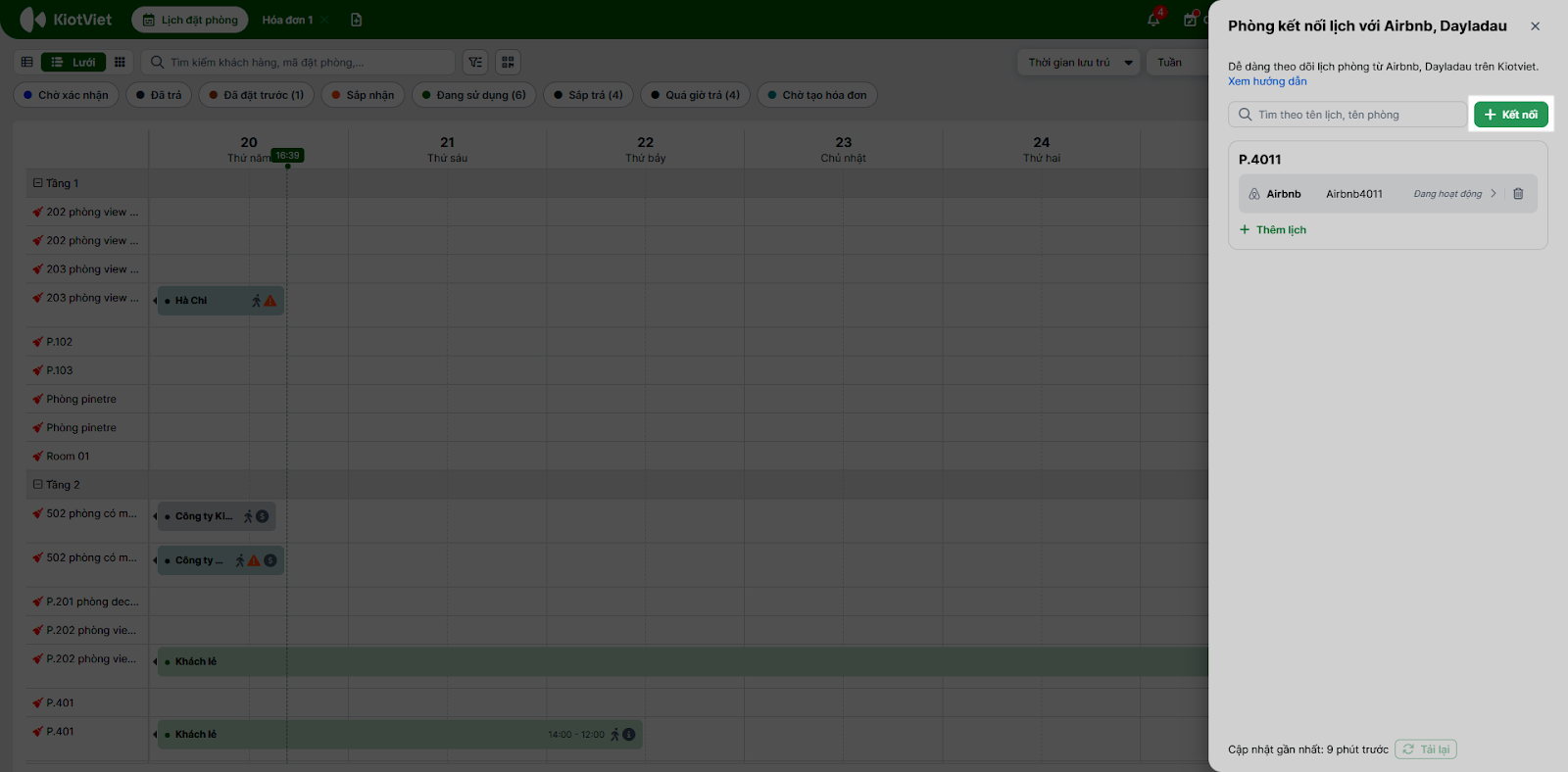Toggle the Đang sử dụng (6) filter
1568x772 pixels.
tap(473, 95)
